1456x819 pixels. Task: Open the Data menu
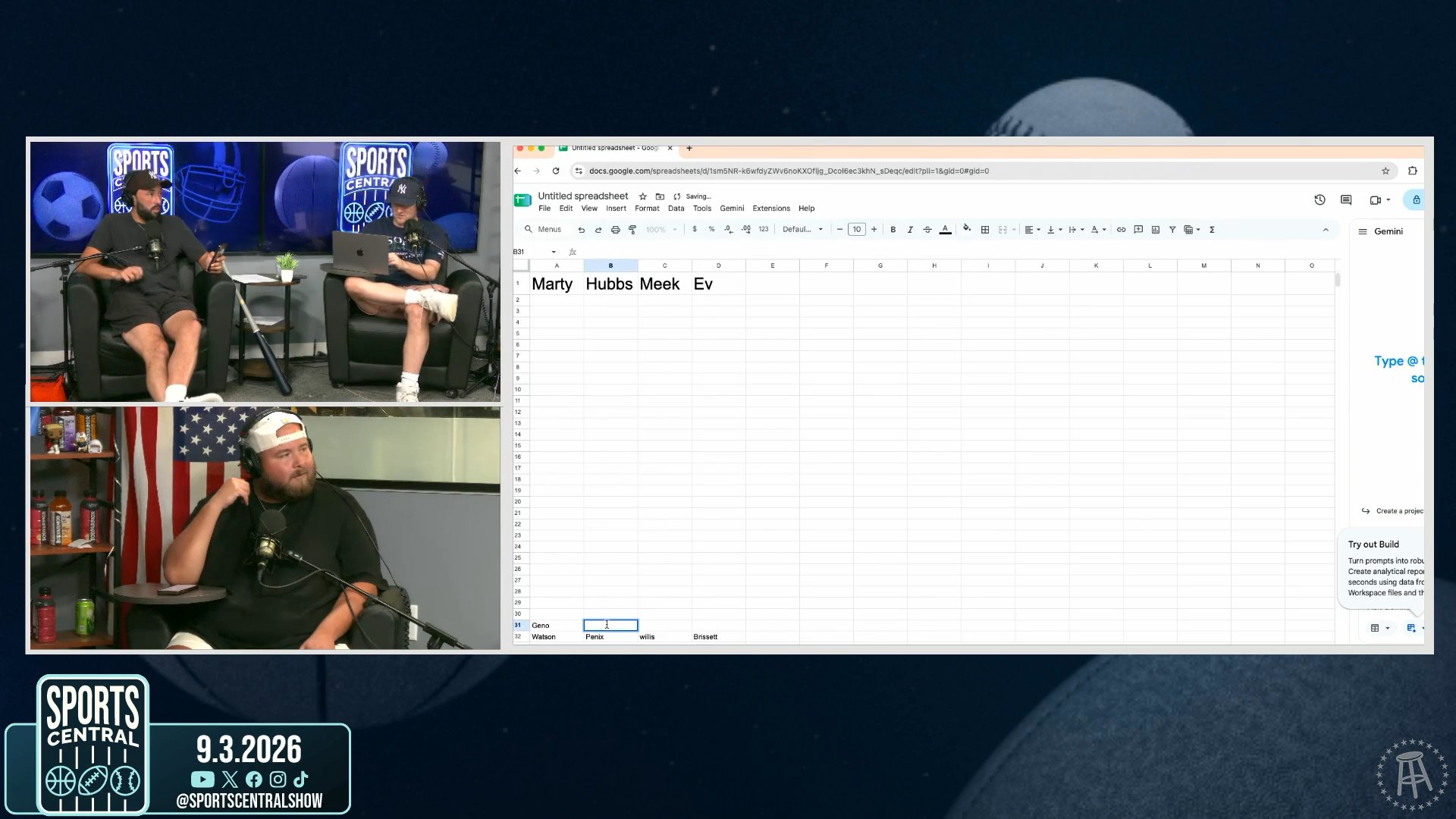tap(676, 209)
